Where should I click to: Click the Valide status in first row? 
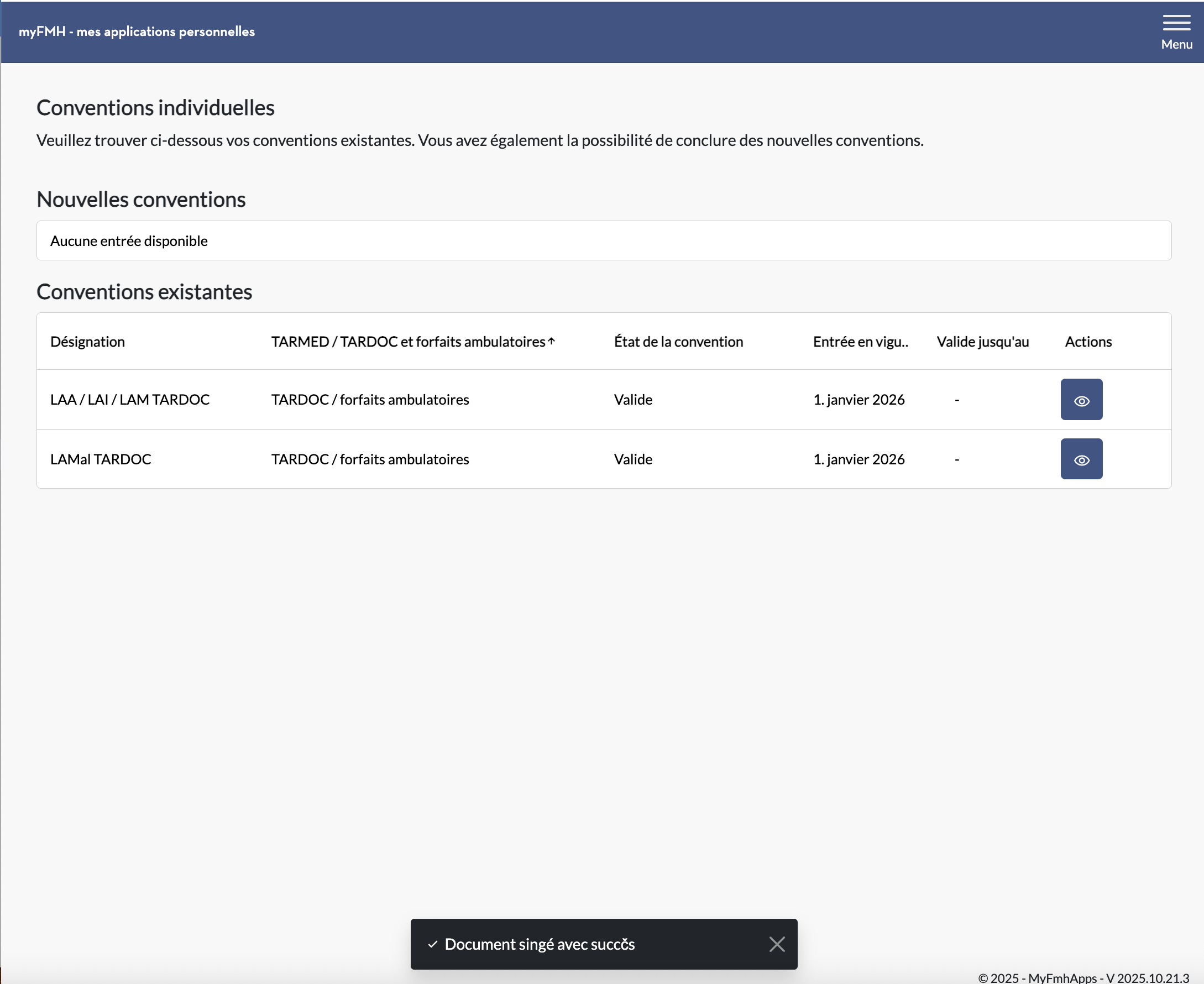point(632,400)
